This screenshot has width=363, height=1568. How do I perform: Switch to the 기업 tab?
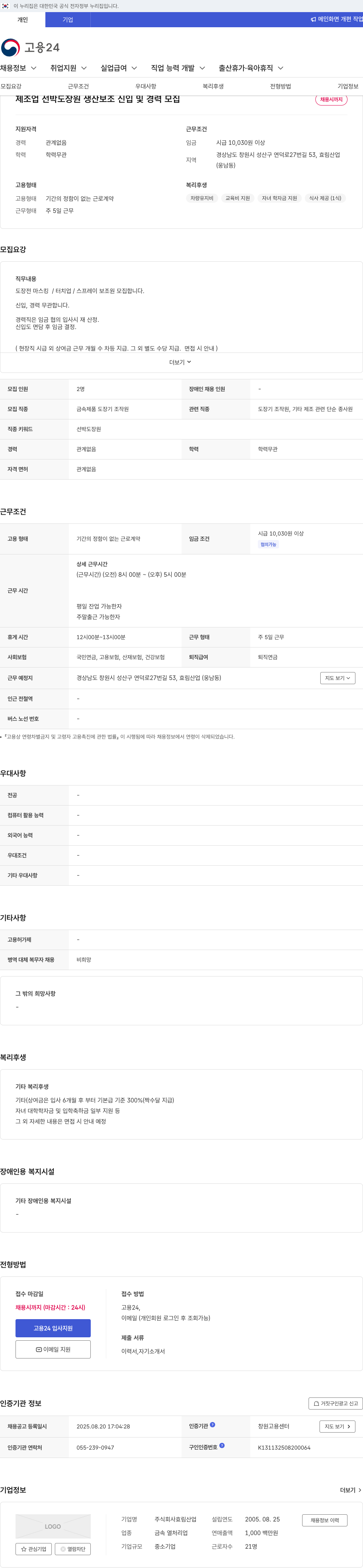(68, 20)
